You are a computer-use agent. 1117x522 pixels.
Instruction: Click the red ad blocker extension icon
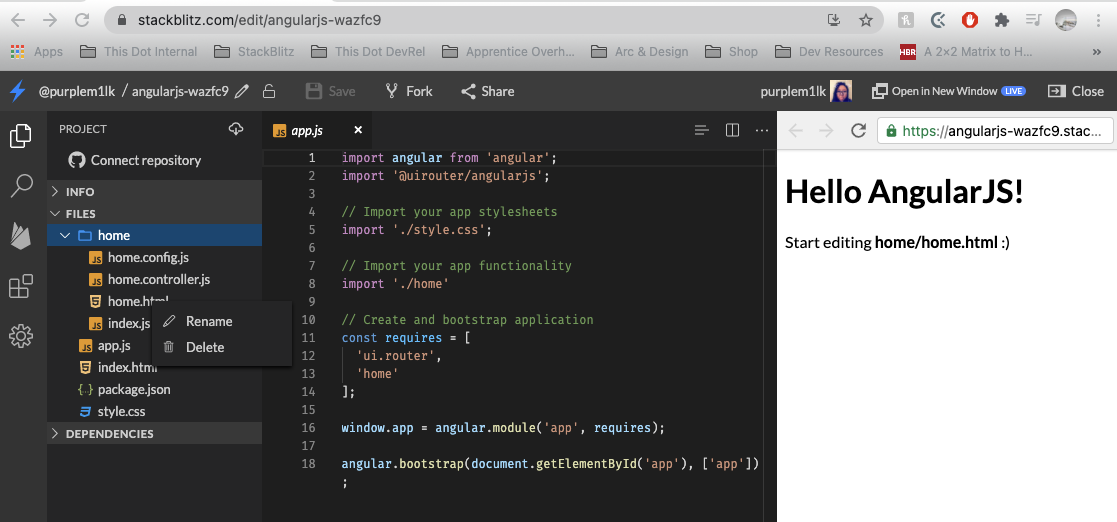pyautogui.click(x=970, y=20)
